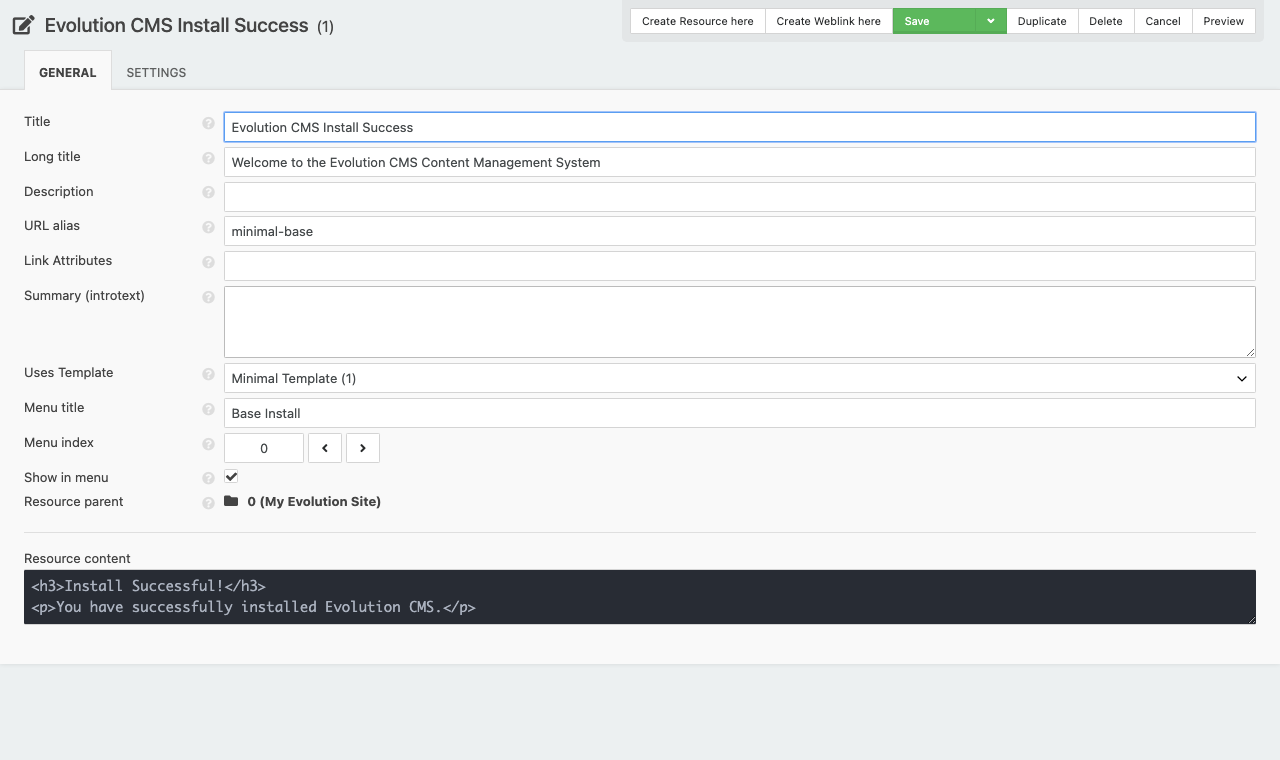Increase Menu index with right arrow

[363, 448]
